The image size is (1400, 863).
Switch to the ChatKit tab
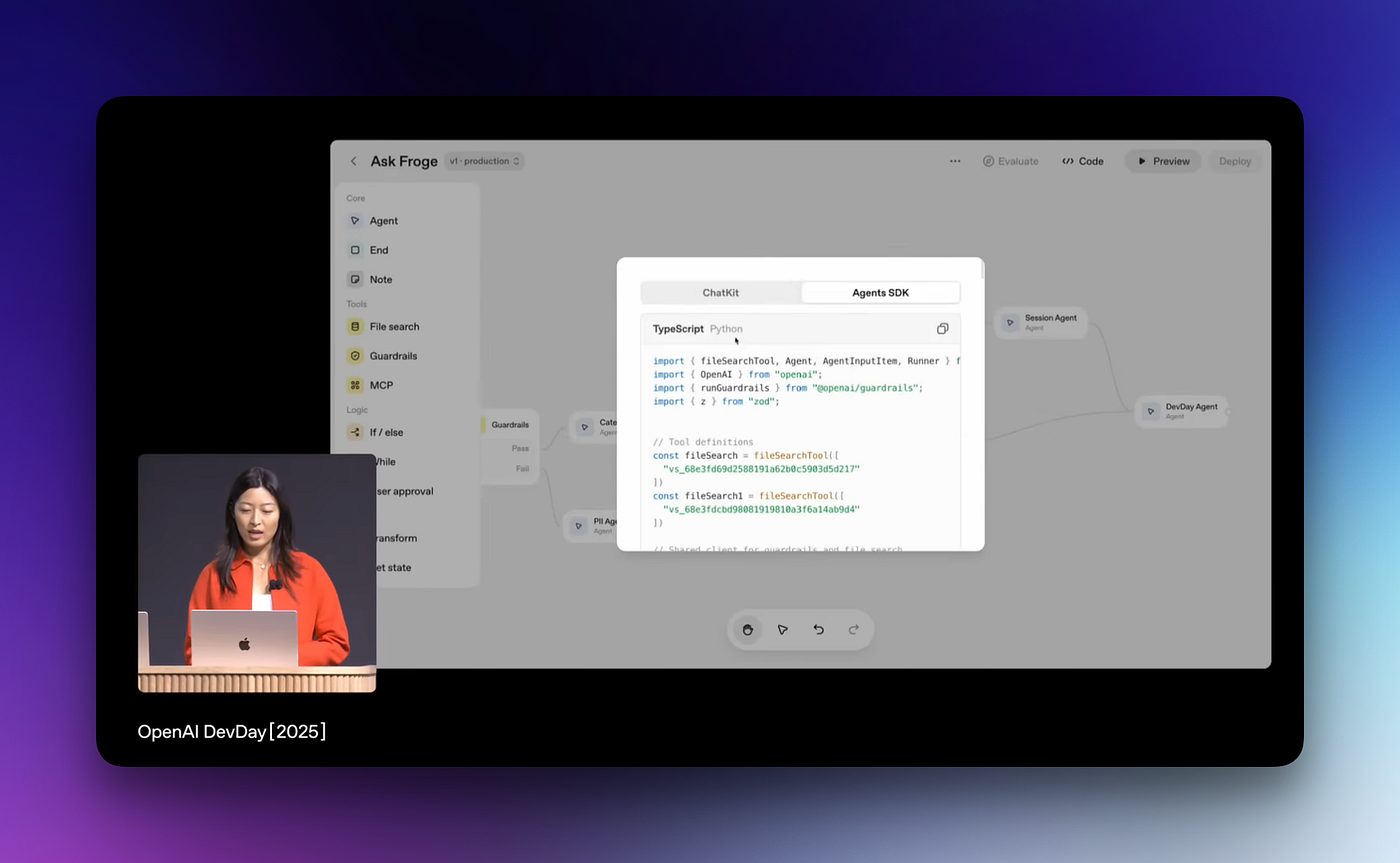[x=721, y=293]
